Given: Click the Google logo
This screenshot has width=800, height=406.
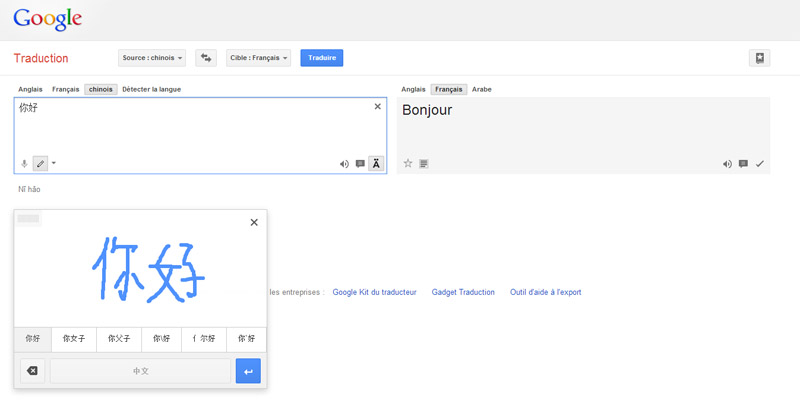Looking at the screenshot, I should point(47,19).
